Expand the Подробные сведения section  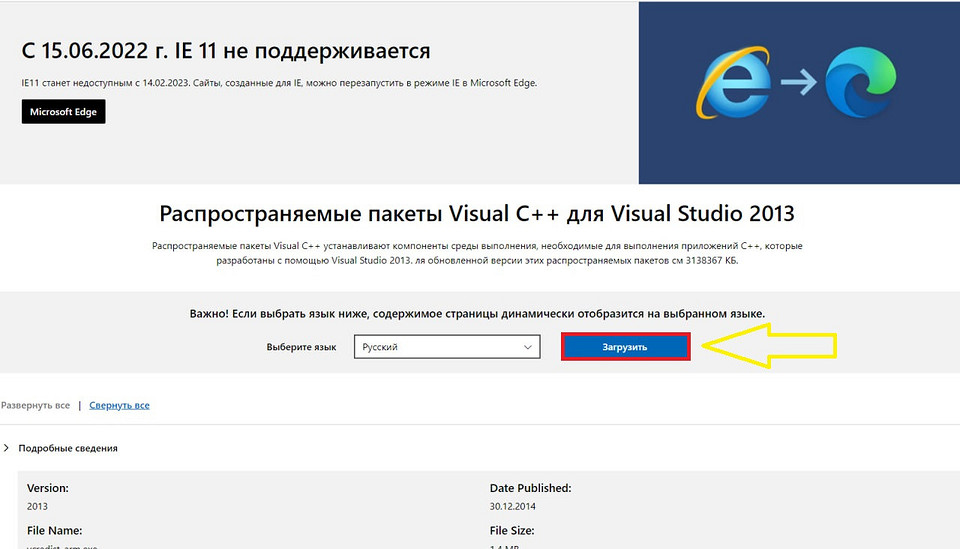pos(68,448)
